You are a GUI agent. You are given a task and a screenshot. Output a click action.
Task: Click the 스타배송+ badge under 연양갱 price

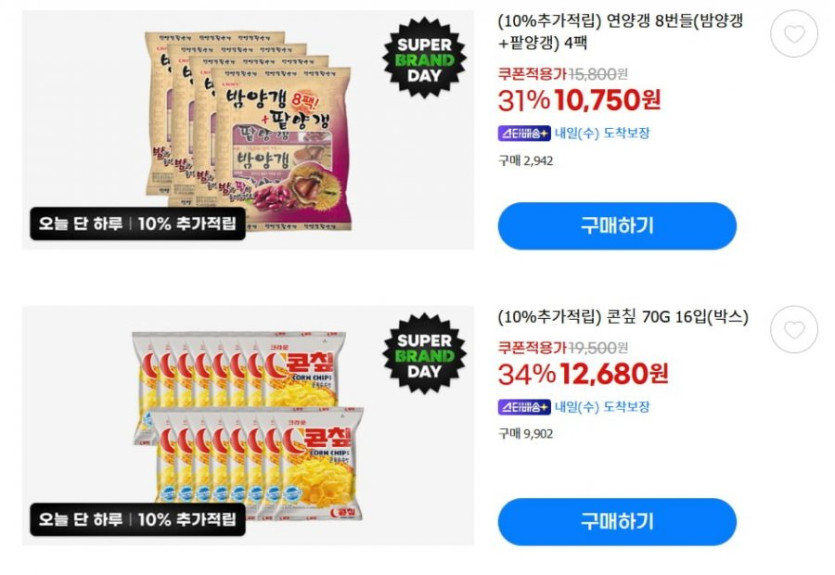pos(524,133)
